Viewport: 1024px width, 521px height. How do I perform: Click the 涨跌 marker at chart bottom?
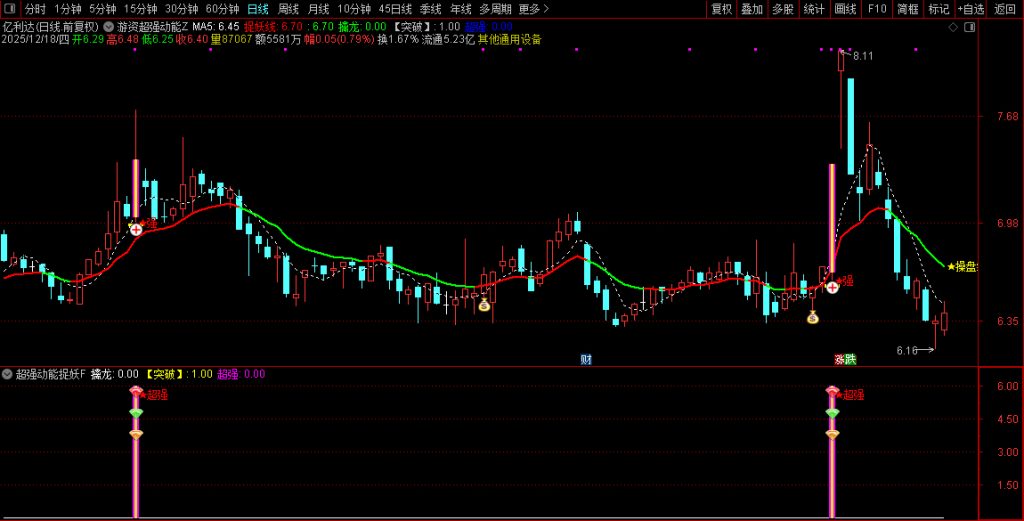click(845, 359)
